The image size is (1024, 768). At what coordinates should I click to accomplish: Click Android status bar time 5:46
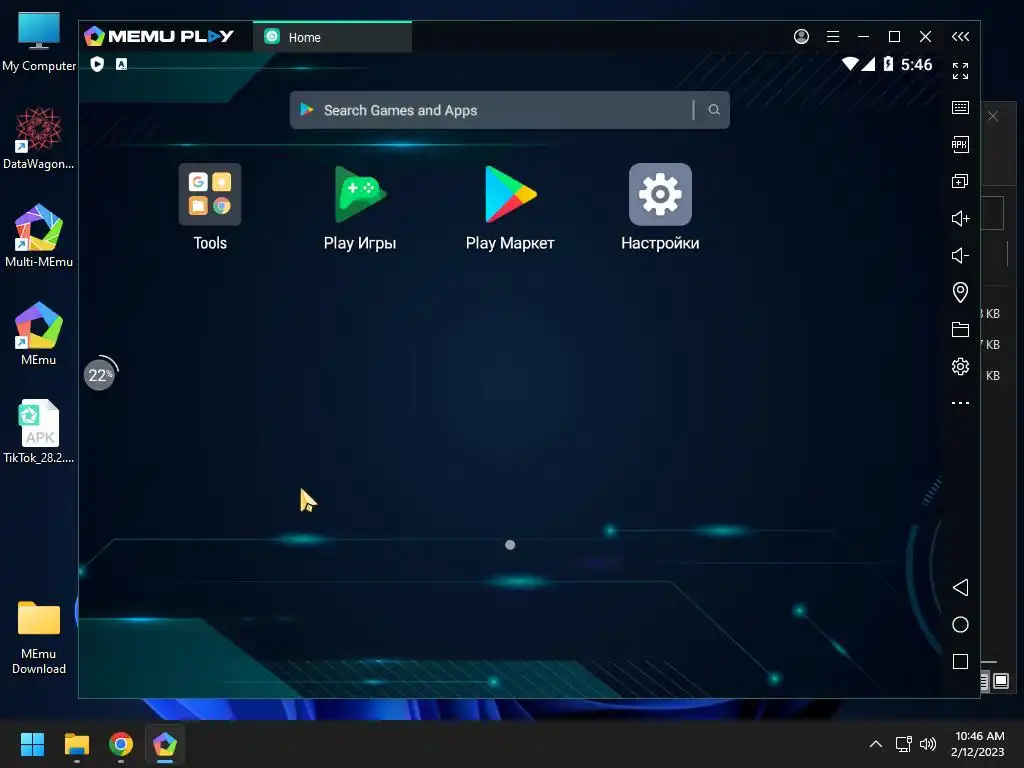[x=916, y=64]
